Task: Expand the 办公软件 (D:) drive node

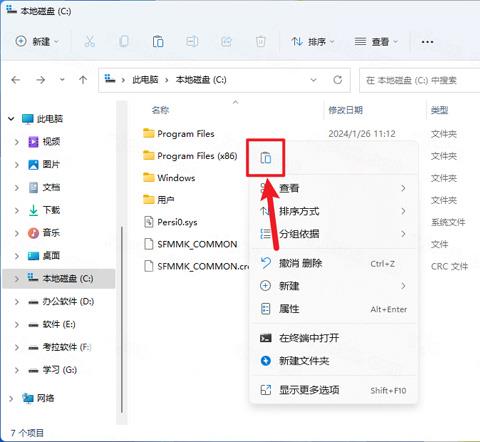Action: (x=17, y=302)
